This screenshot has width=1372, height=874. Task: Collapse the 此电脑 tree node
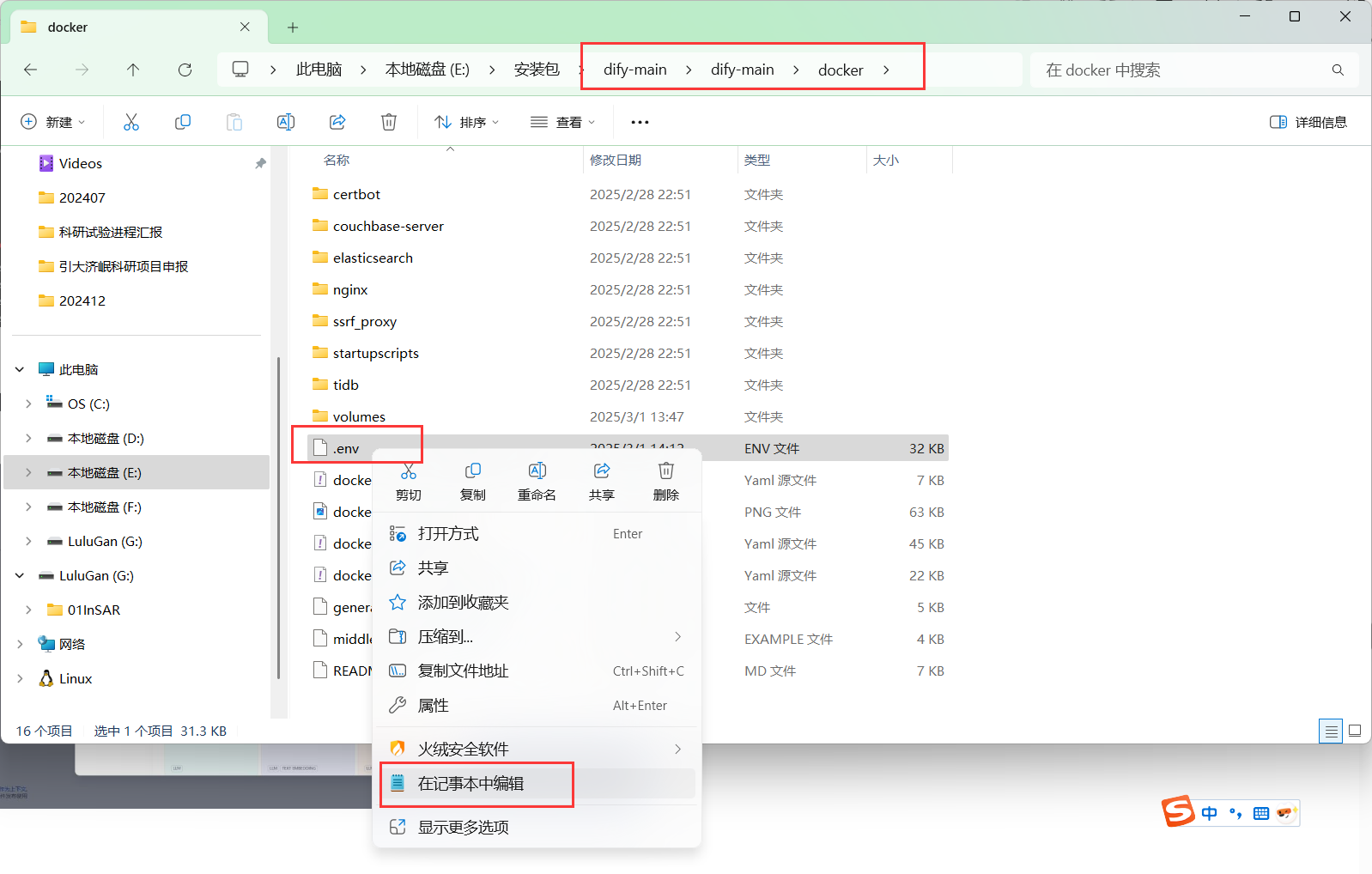(x=20, y=370)
